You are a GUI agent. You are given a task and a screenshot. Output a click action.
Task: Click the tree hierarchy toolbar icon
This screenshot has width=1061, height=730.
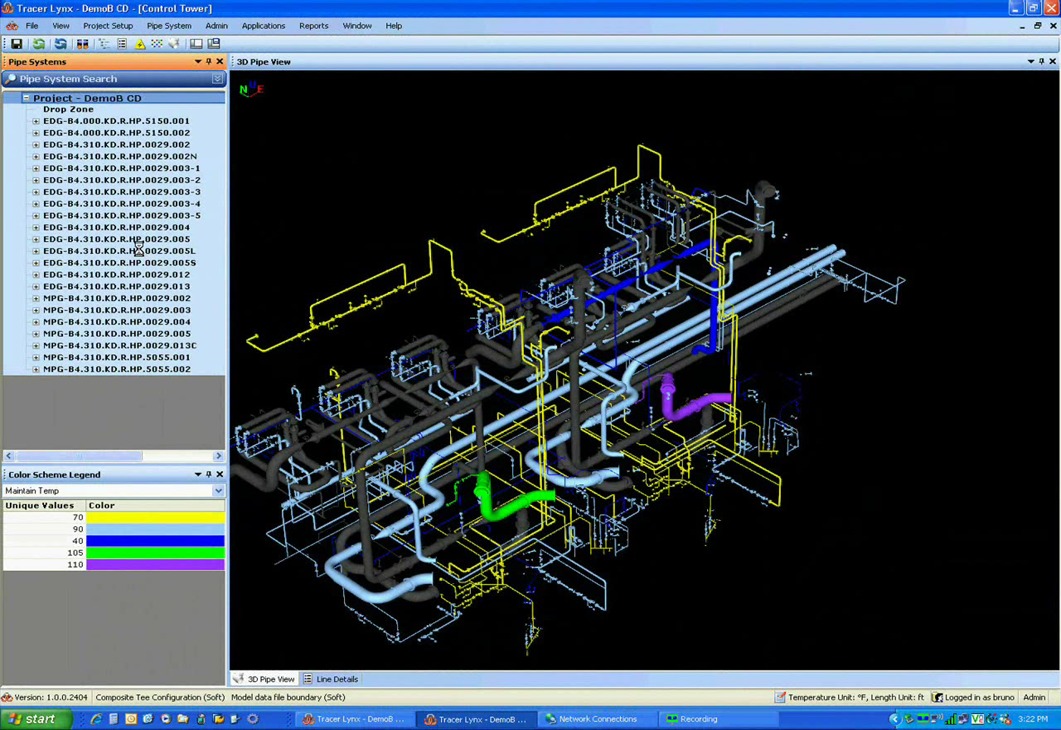104,44
